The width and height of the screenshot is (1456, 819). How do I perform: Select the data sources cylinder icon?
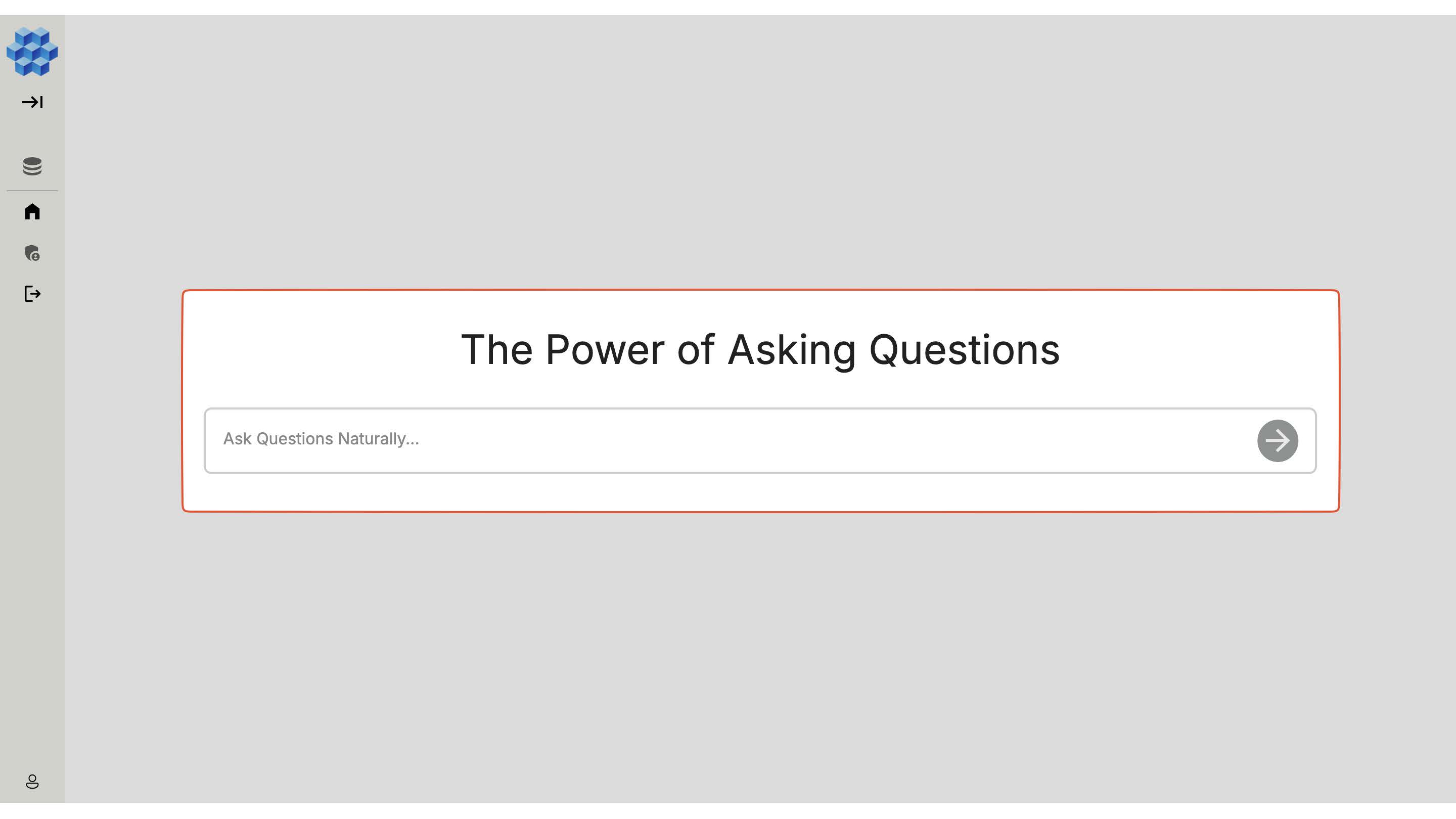pos(32,166)
